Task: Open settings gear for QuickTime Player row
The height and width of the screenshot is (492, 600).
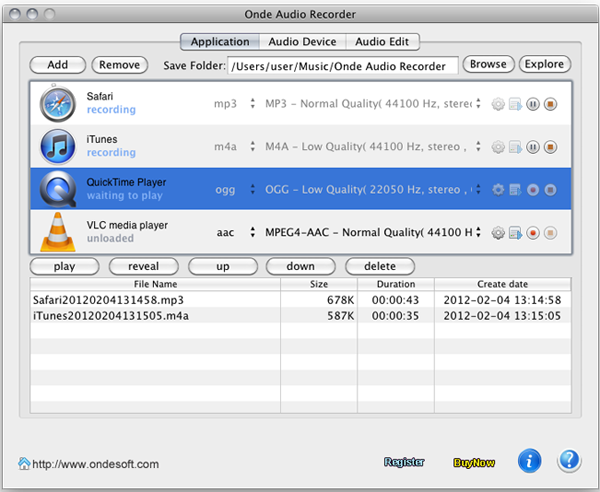Action: coord(498,190)
